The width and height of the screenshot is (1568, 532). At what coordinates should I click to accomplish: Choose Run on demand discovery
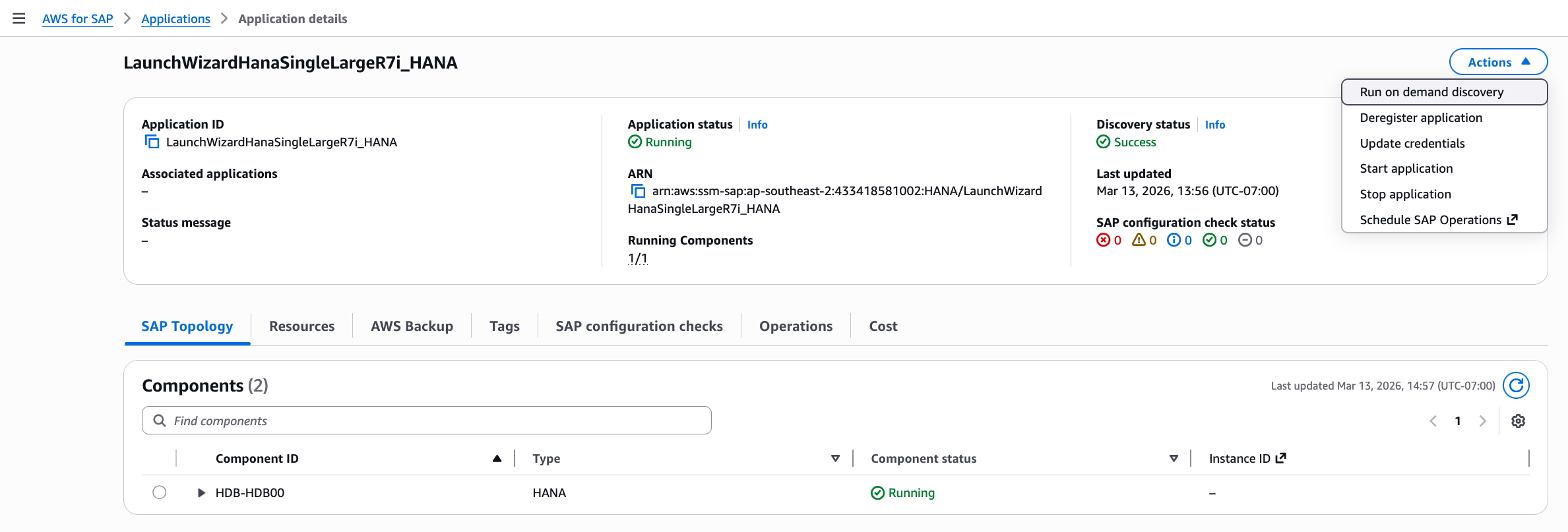[x=1431, y=92]
